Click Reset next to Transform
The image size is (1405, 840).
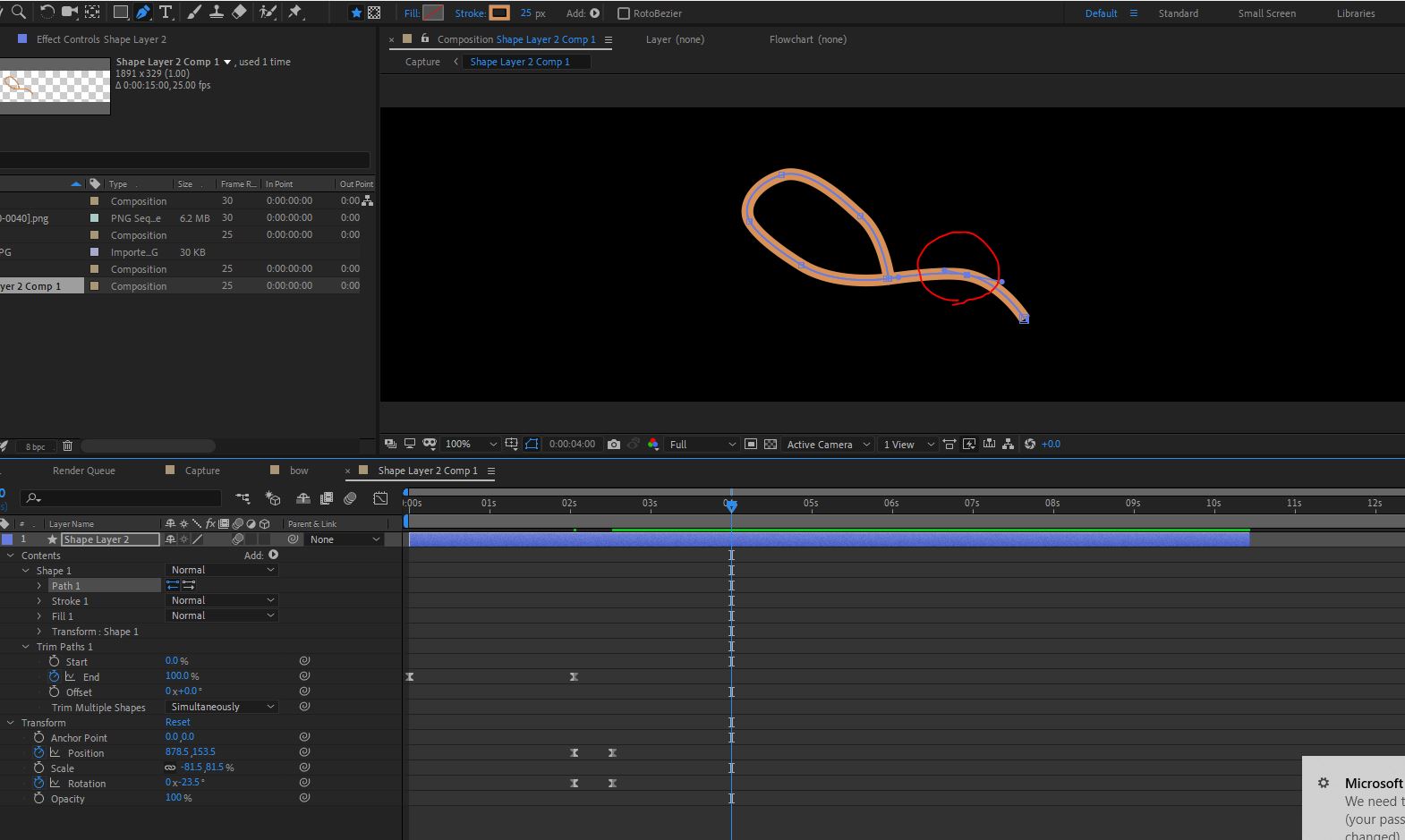177,722
